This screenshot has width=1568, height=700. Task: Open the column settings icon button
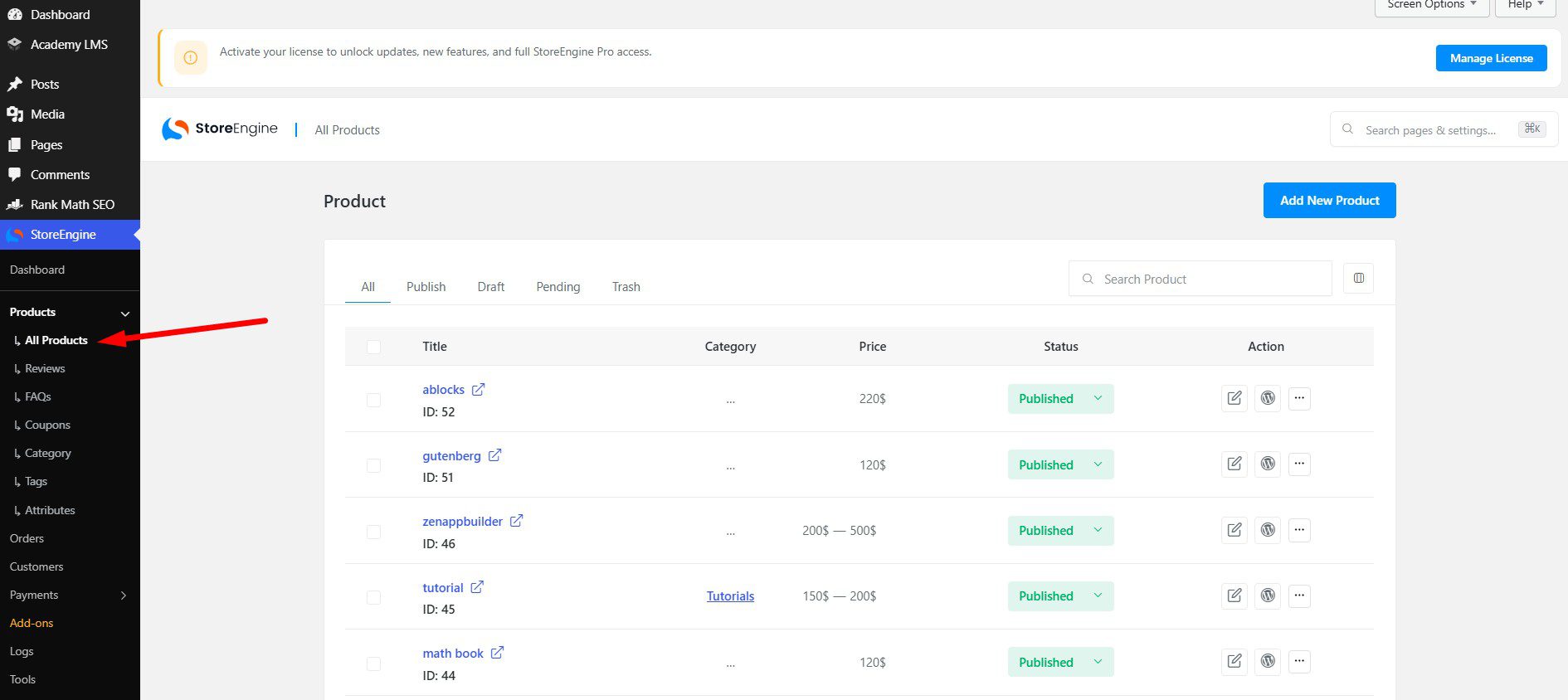(x=1358, y=279)
